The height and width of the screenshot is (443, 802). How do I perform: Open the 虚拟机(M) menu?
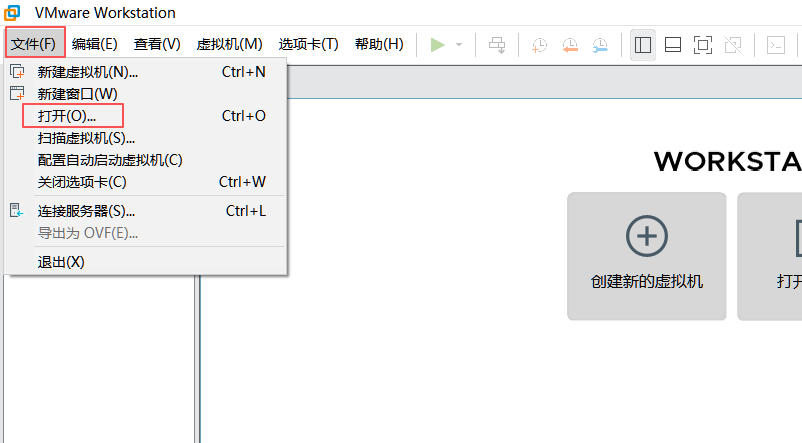pos(229,44)
